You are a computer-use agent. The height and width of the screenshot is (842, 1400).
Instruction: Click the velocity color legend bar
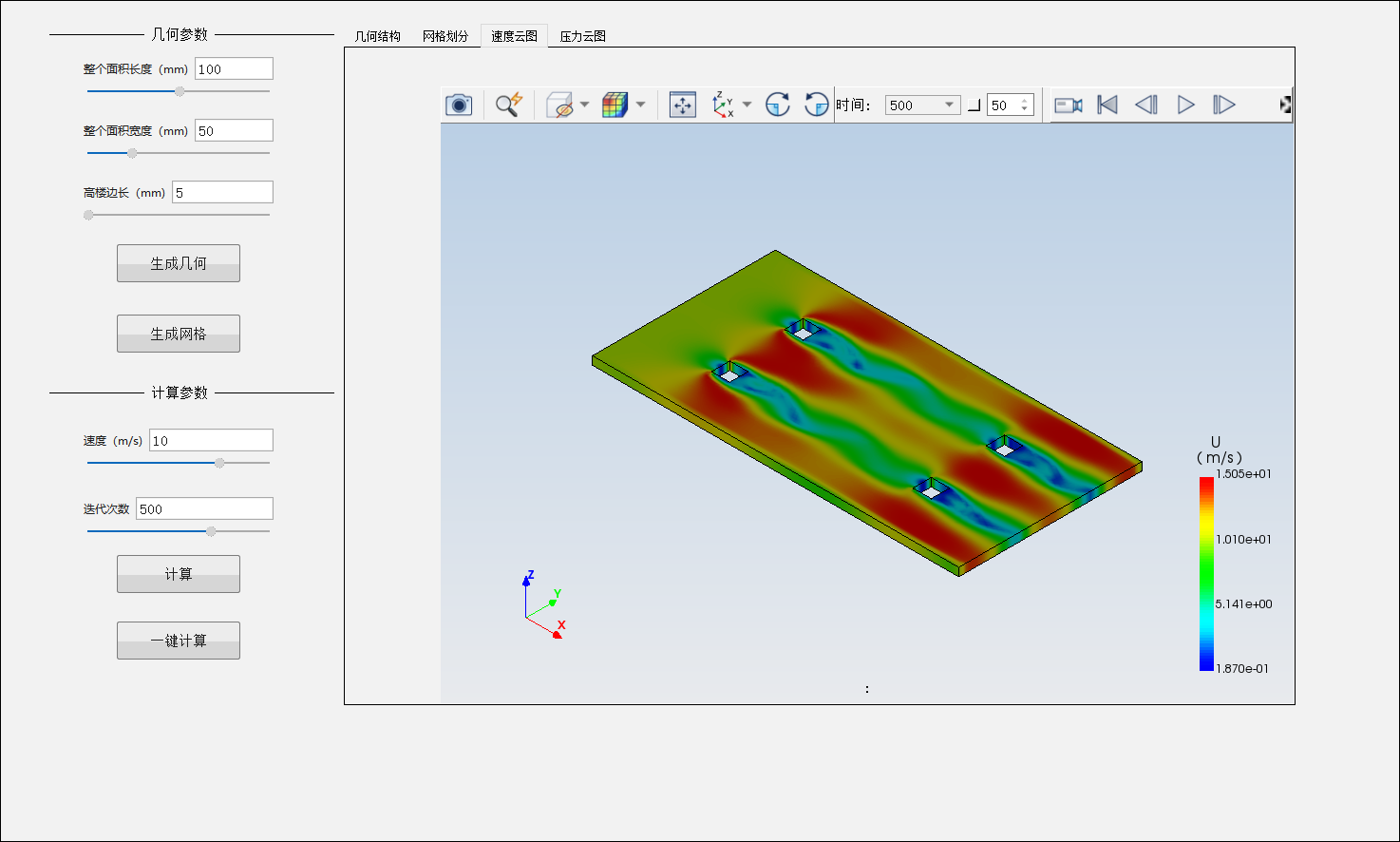click(1206, 573)
